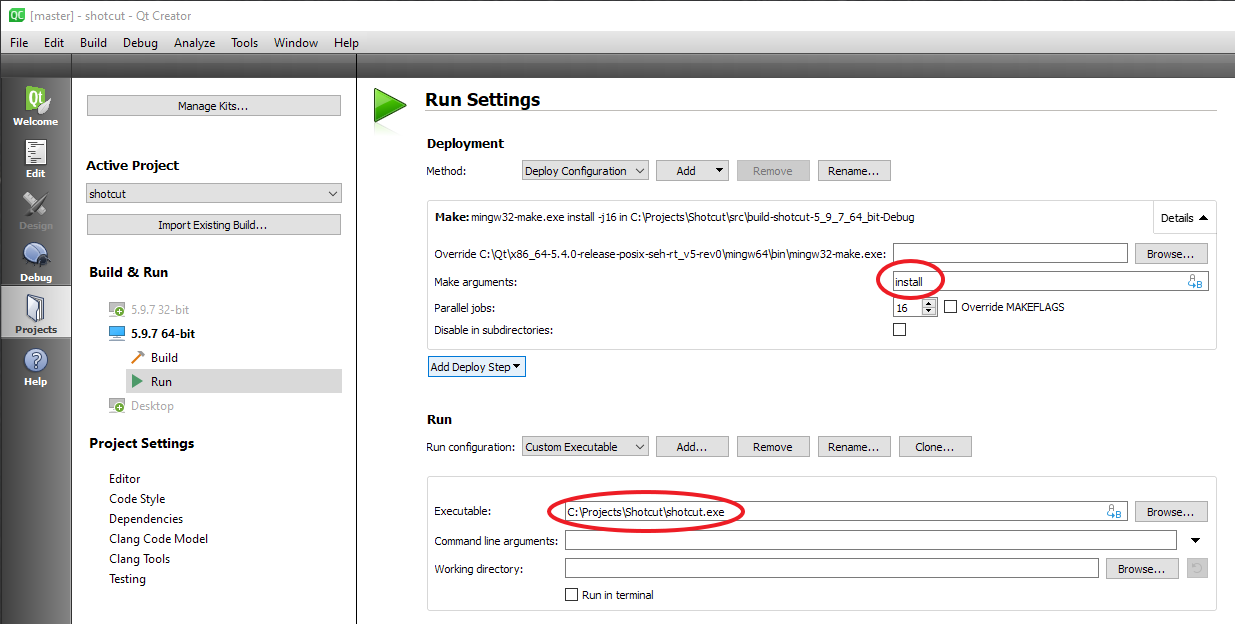Image resolution: width=1235 pixels, height=624 pixels.
Task: Click the reset working directory icon
Action: point(1196,568)
